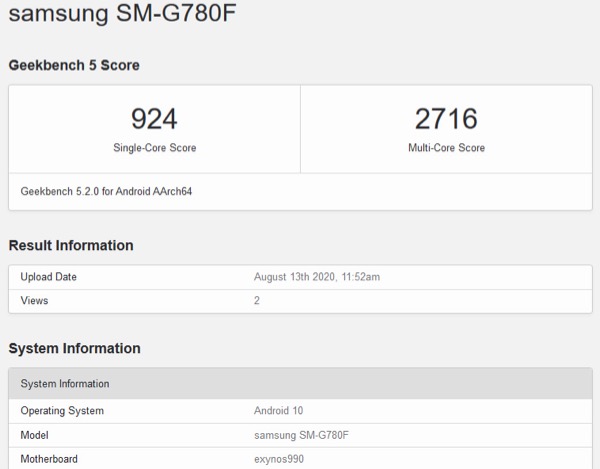Click the Views row label
The height and width of the screenshot is (469, 600).
point(34,301)
